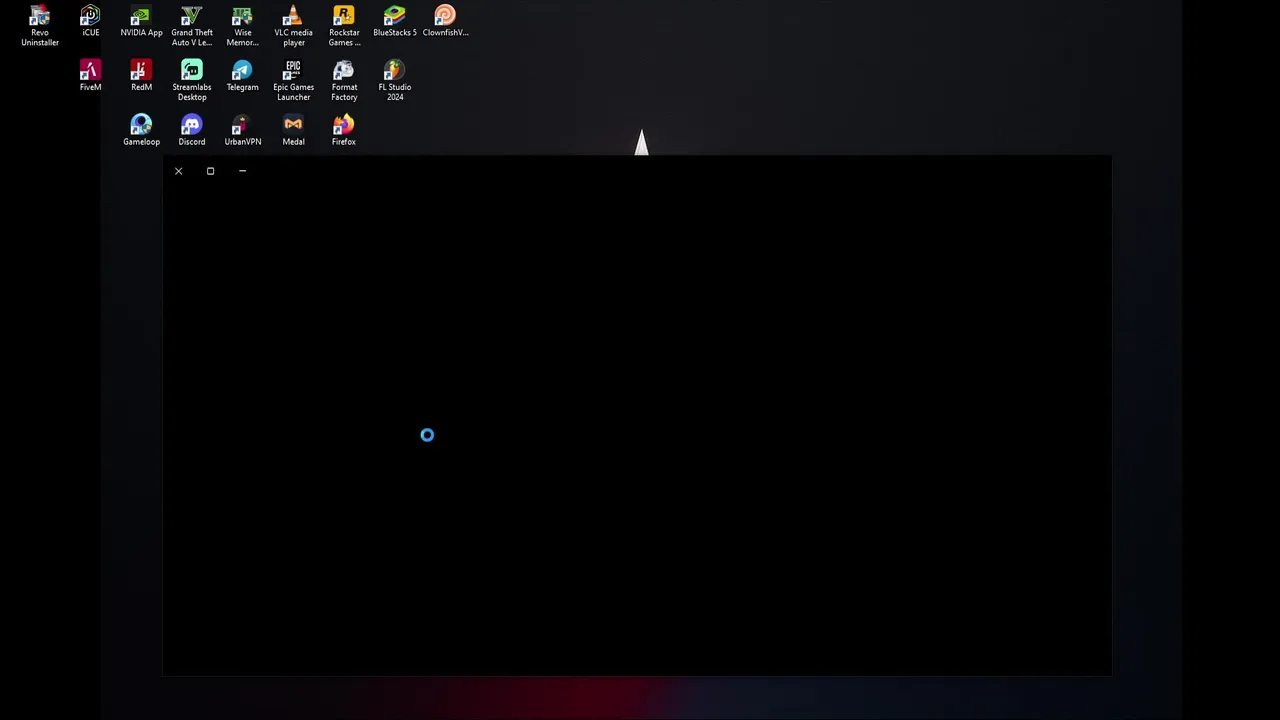
Task: Close the loading black window
Action: click(x=178, y=171)
